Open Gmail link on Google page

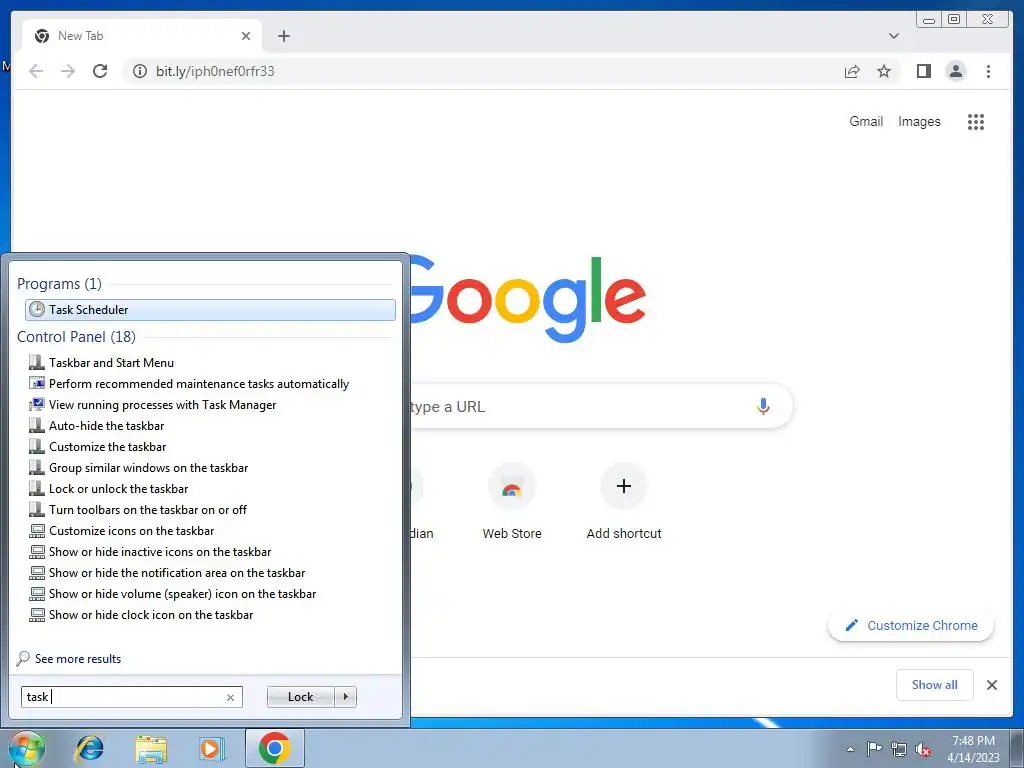[866, 121]
